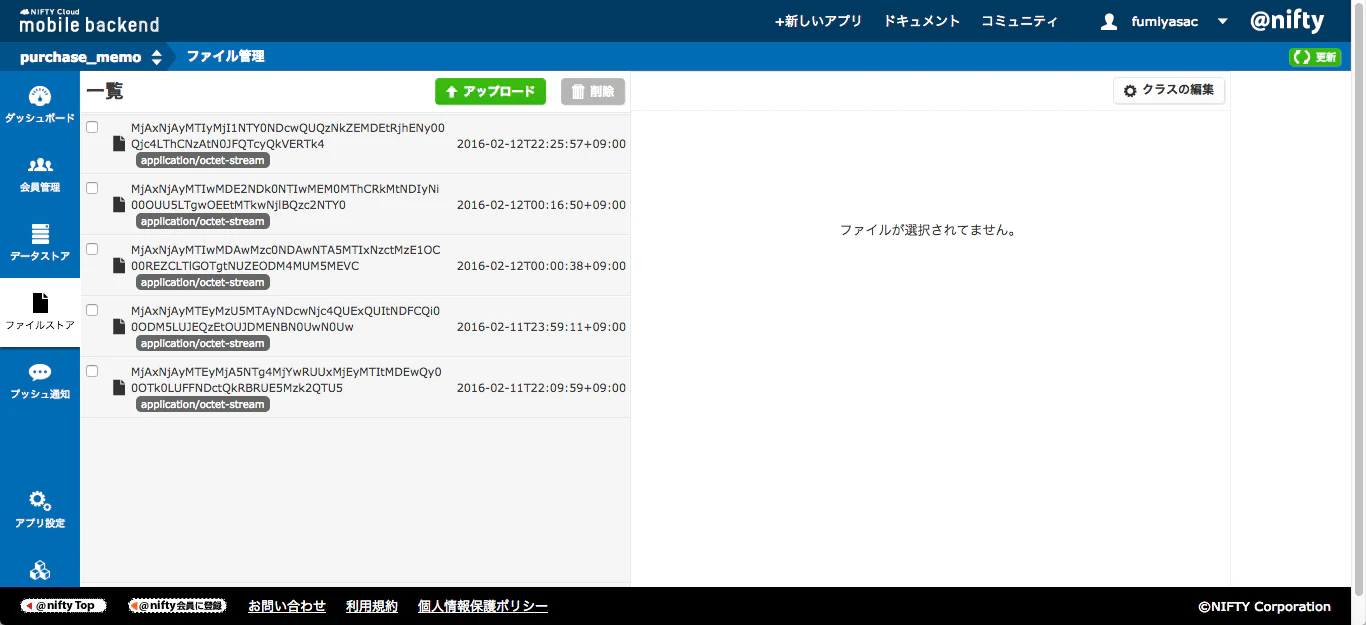The width and height of the screenshot is (1366, 625).
Task: Tick checkbox for file dated 2016-02-12T22:25:57
Action: coord(92,127)
